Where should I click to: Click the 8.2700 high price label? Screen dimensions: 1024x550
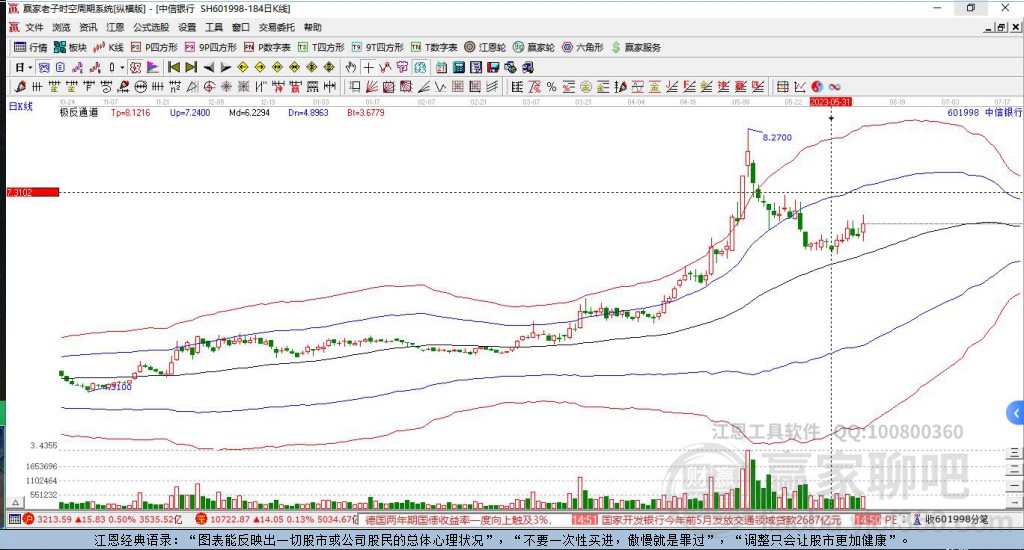[x=777, y=137]
